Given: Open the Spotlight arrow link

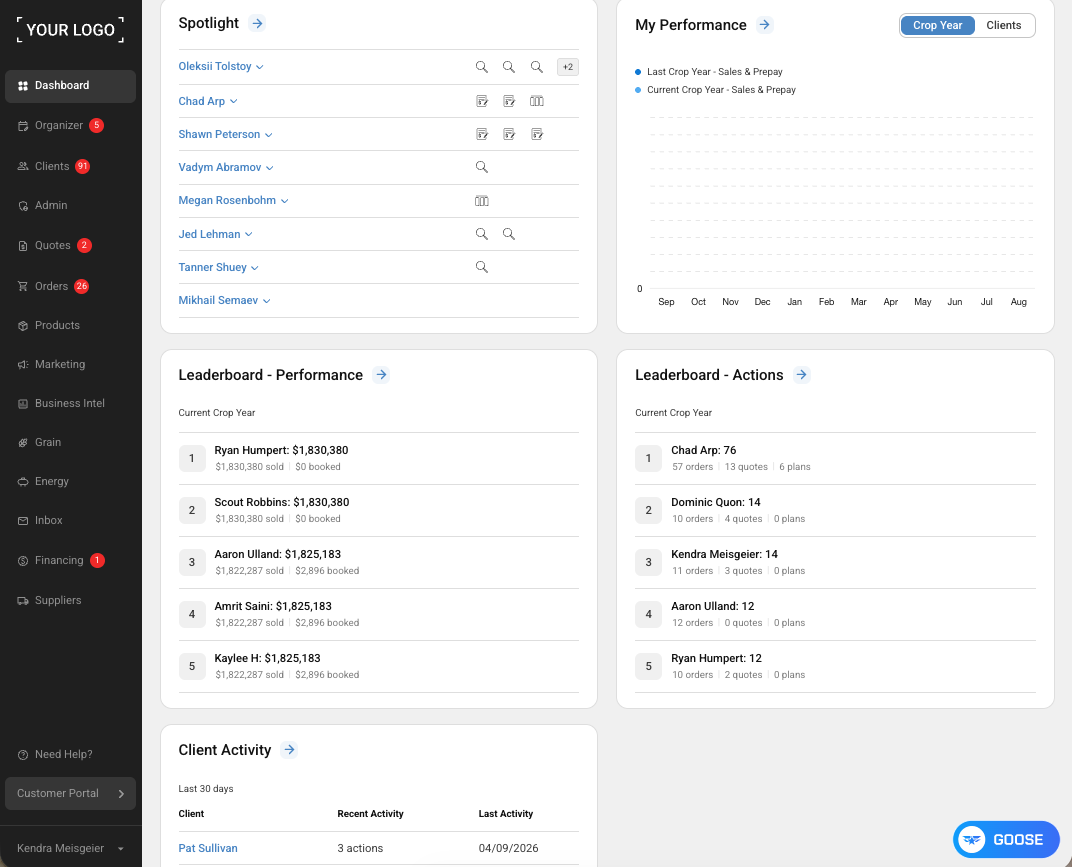Looking at the screenshot, I should coord(257,23).
